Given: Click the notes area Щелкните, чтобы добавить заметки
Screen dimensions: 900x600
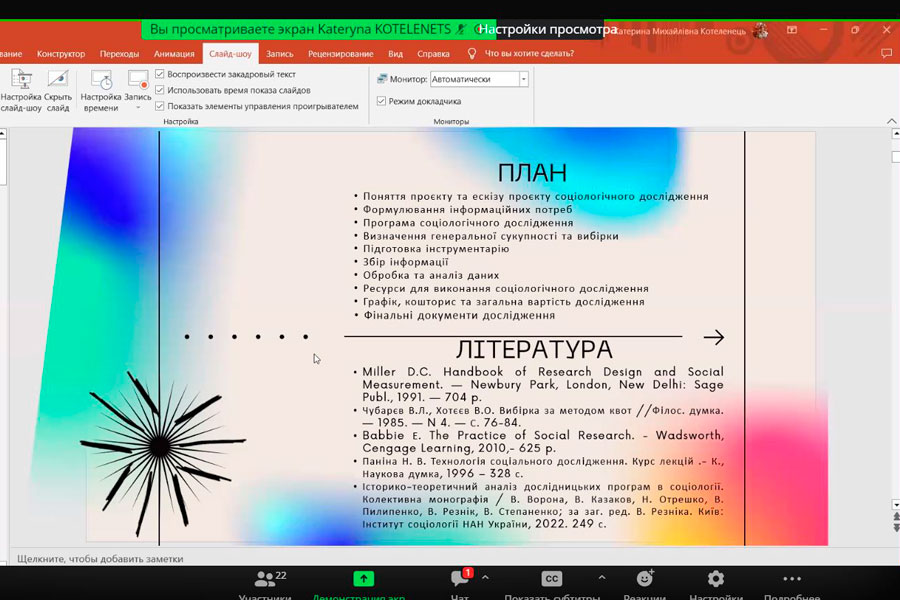Looking at the screenshot, I should [x=100, y=559].
